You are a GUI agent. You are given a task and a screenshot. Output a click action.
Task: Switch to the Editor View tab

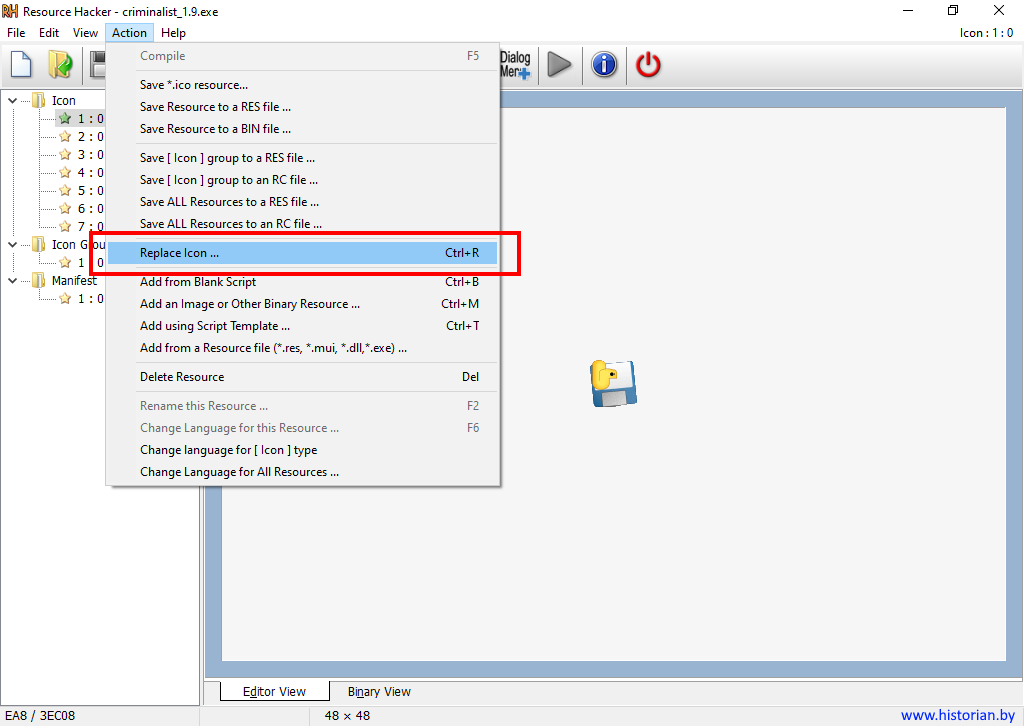[274, 692]
